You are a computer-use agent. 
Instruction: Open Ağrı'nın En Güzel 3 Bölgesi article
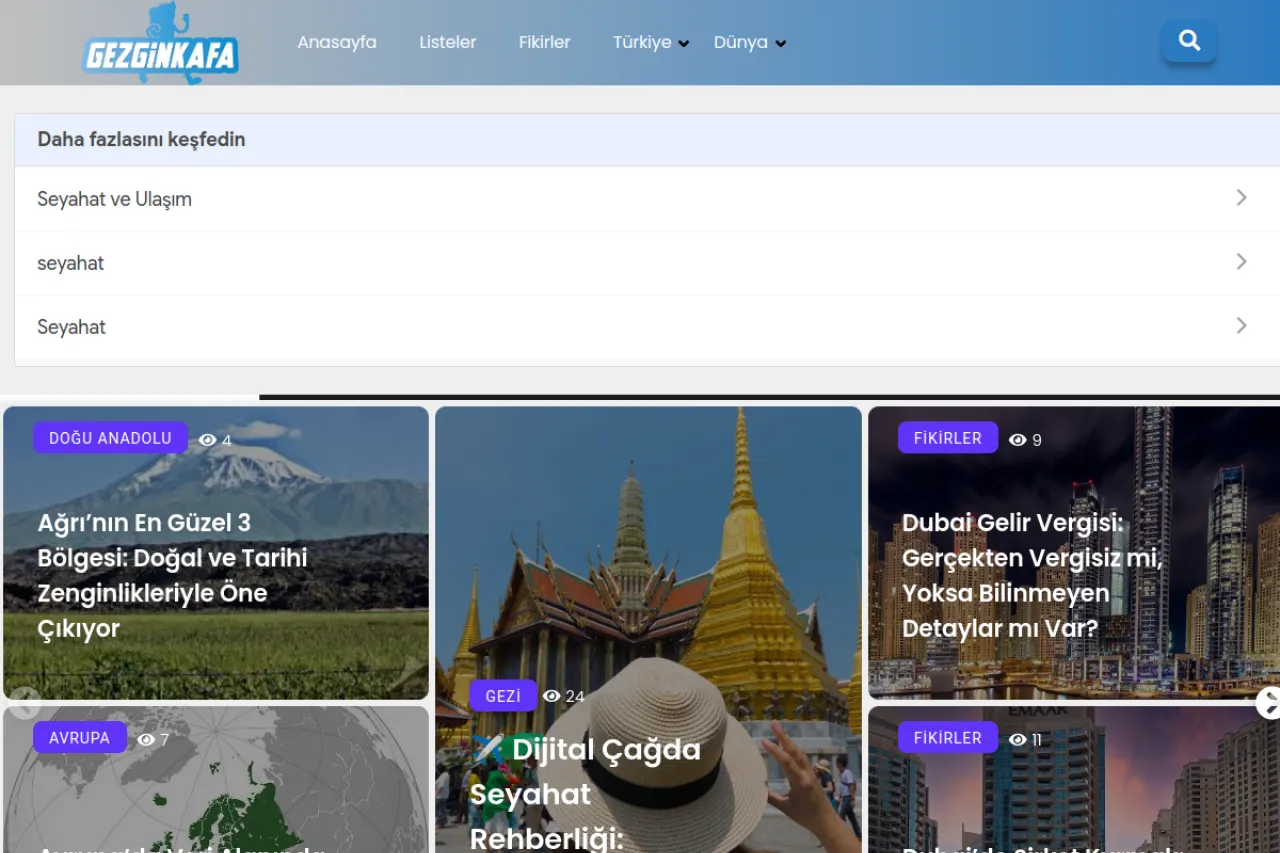click(172, 575)
